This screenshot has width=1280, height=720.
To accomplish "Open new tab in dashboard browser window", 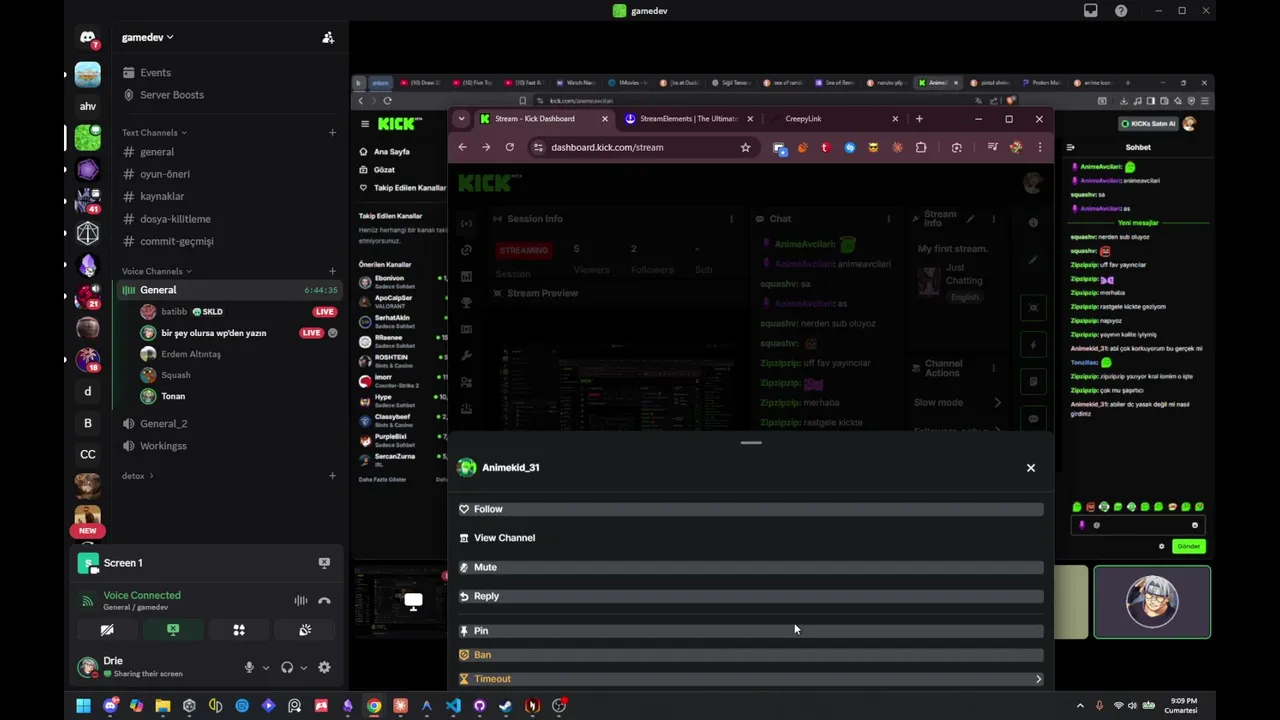I will [919, 119].
